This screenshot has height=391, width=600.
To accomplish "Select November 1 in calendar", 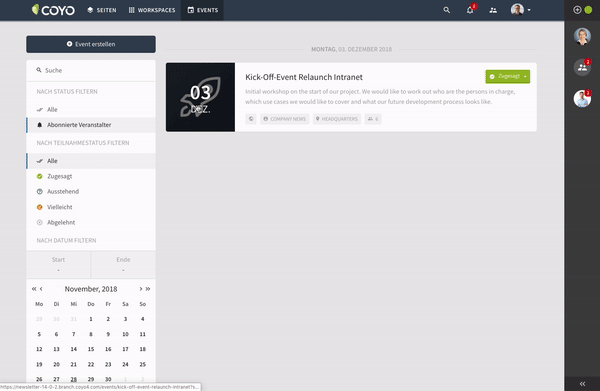I will tap(91, 319).
